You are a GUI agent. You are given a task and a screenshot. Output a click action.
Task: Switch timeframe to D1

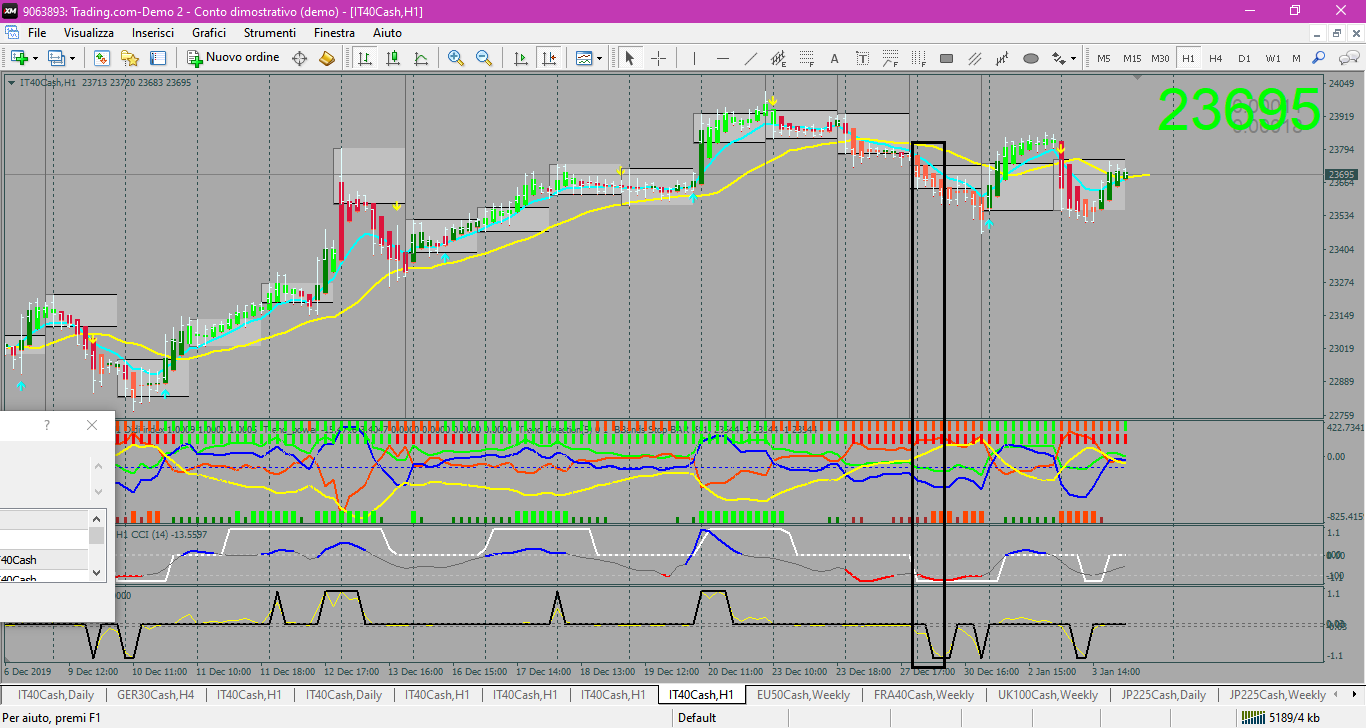(x=1244, y=58)
